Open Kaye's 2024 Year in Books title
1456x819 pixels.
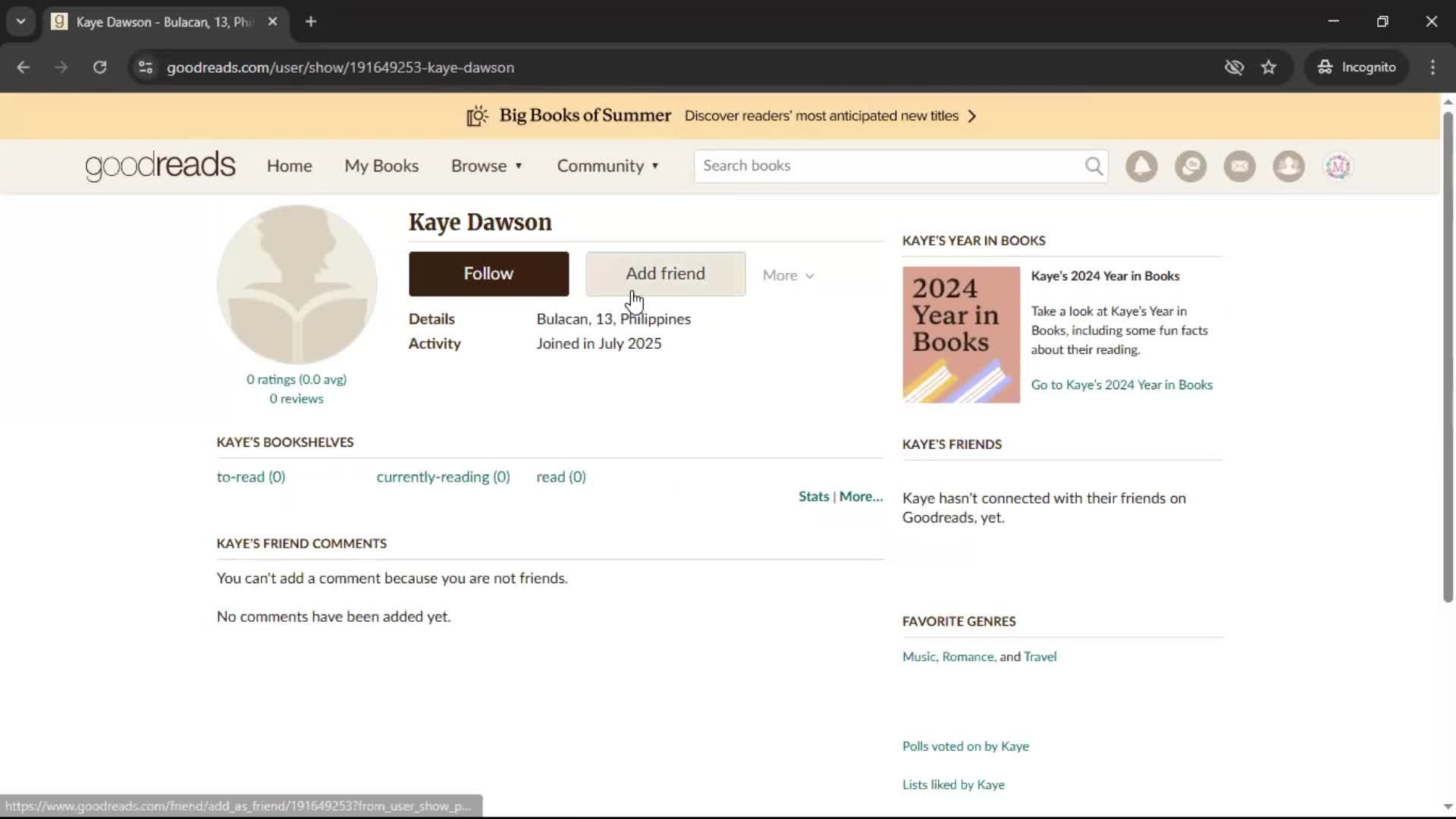pos(1105,276)
